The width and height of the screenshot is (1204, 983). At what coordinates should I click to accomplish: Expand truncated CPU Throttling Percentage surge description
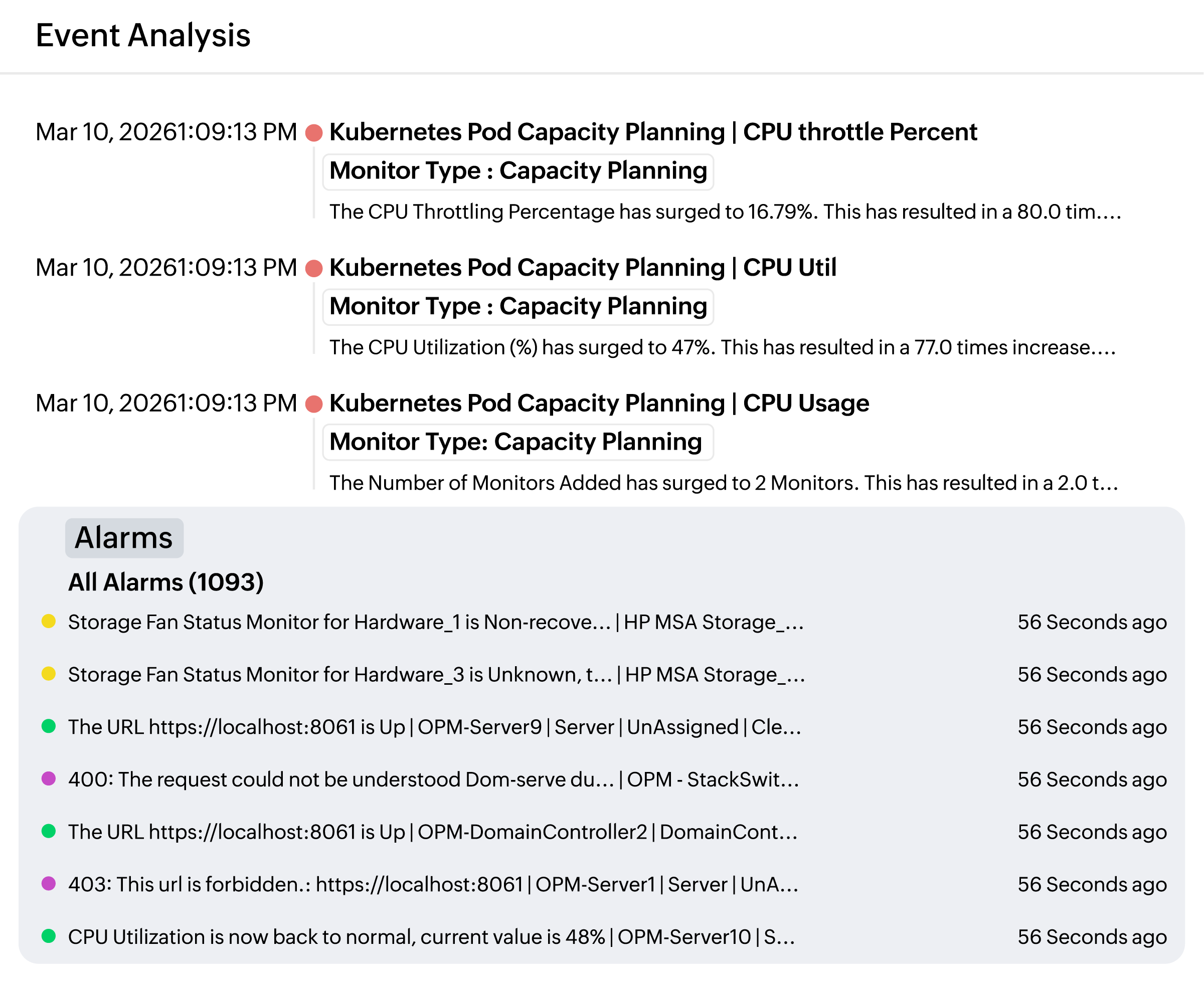pyautogui.click(x=725, y=212)
